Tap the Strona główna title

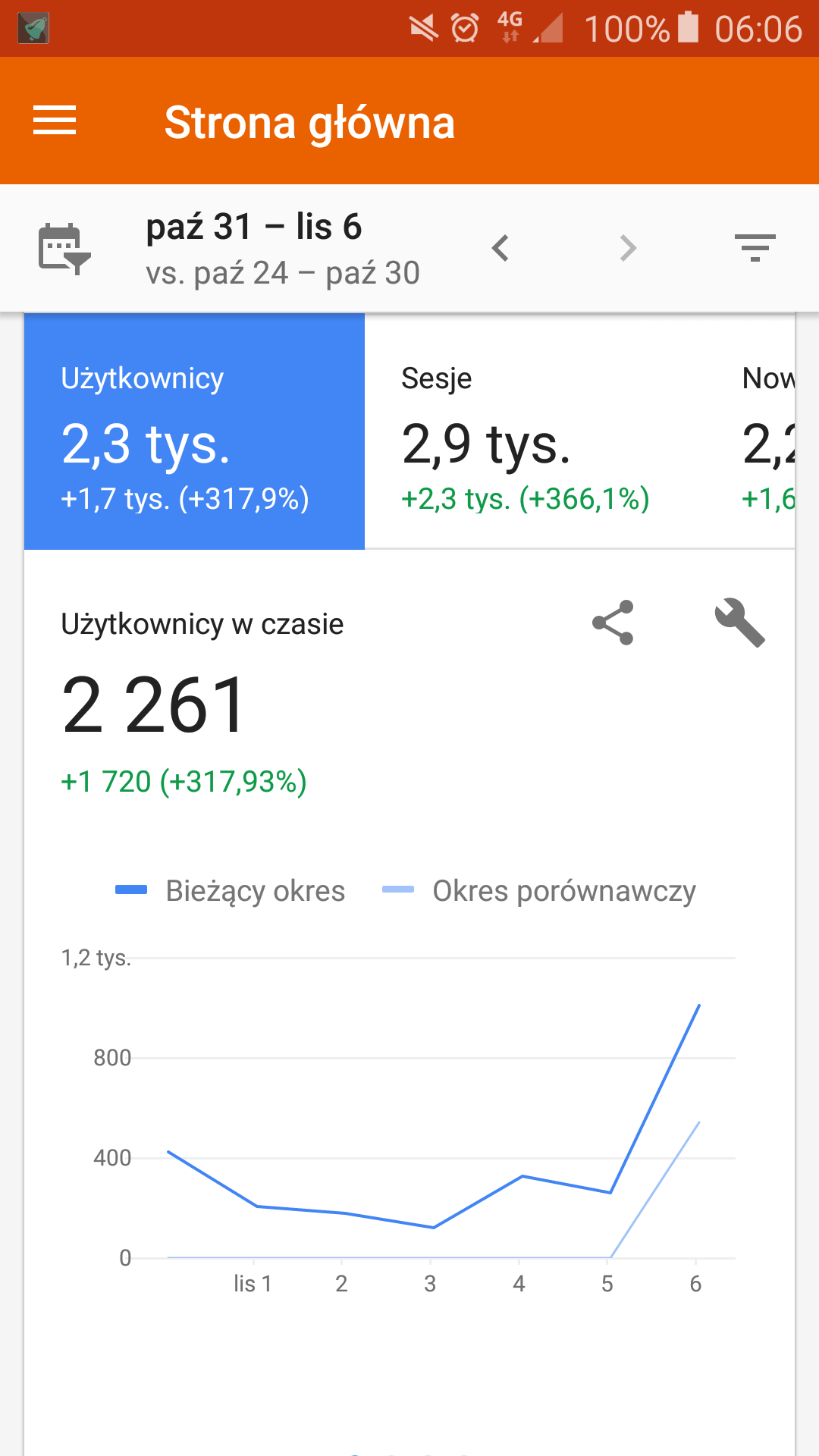[x=309, y=122]
